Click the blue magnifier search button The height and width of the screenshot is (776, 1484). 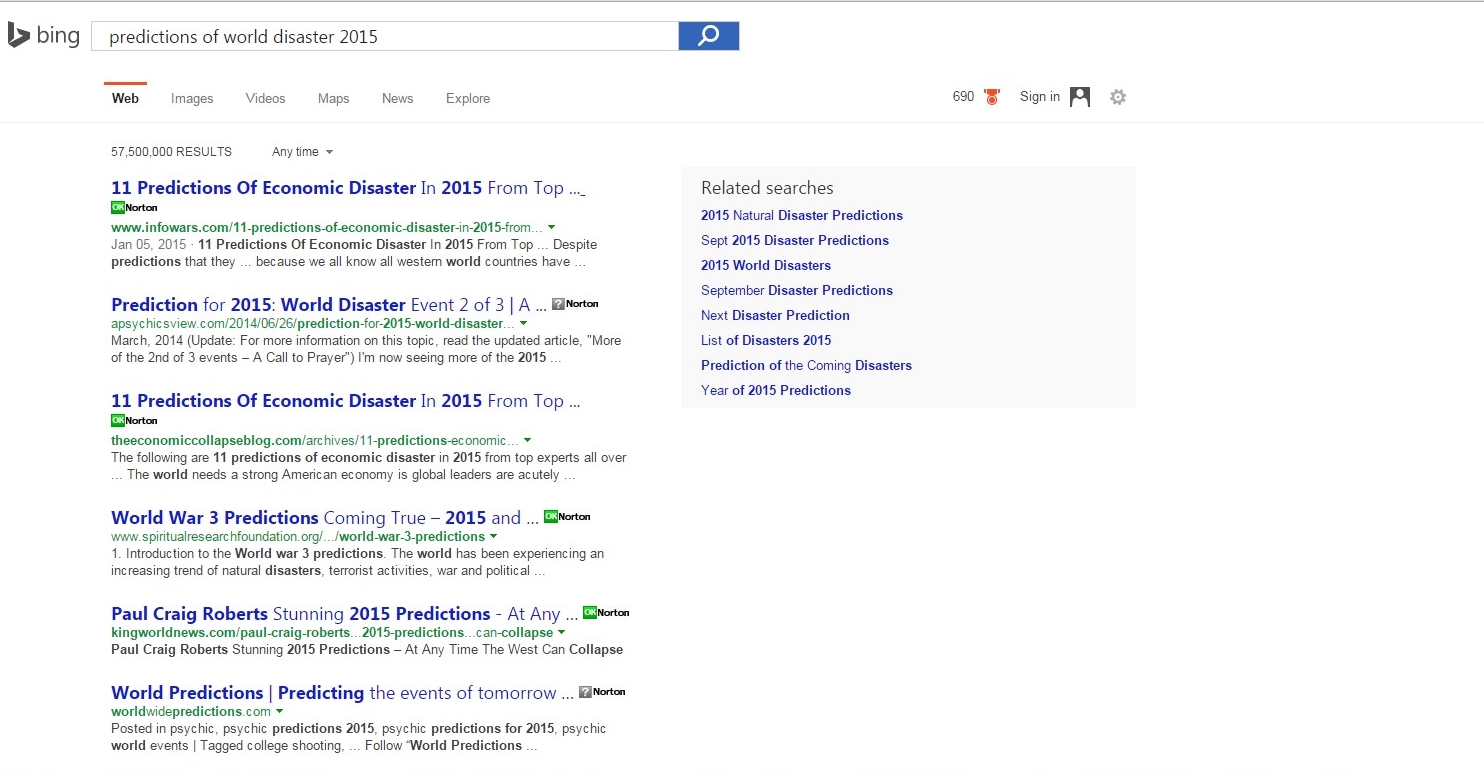tap(708, 36)
